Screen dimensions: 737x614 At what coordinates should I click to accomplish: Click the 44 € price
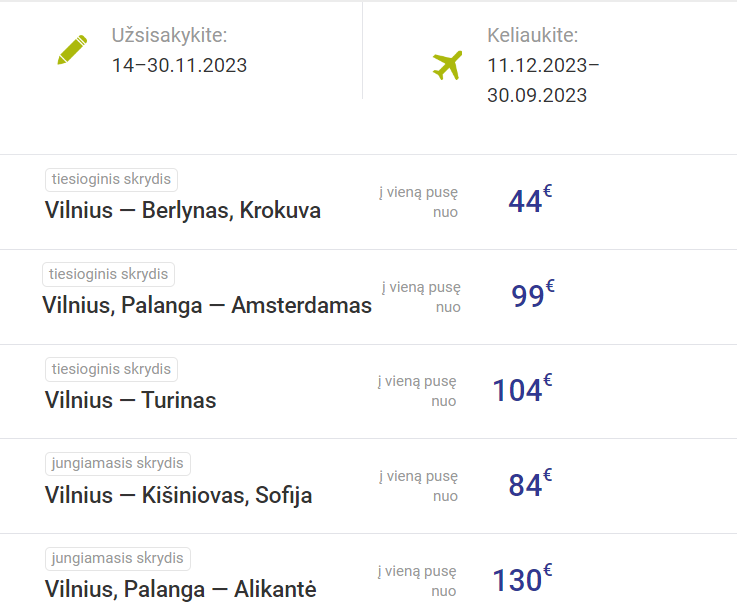coord(529,200)
